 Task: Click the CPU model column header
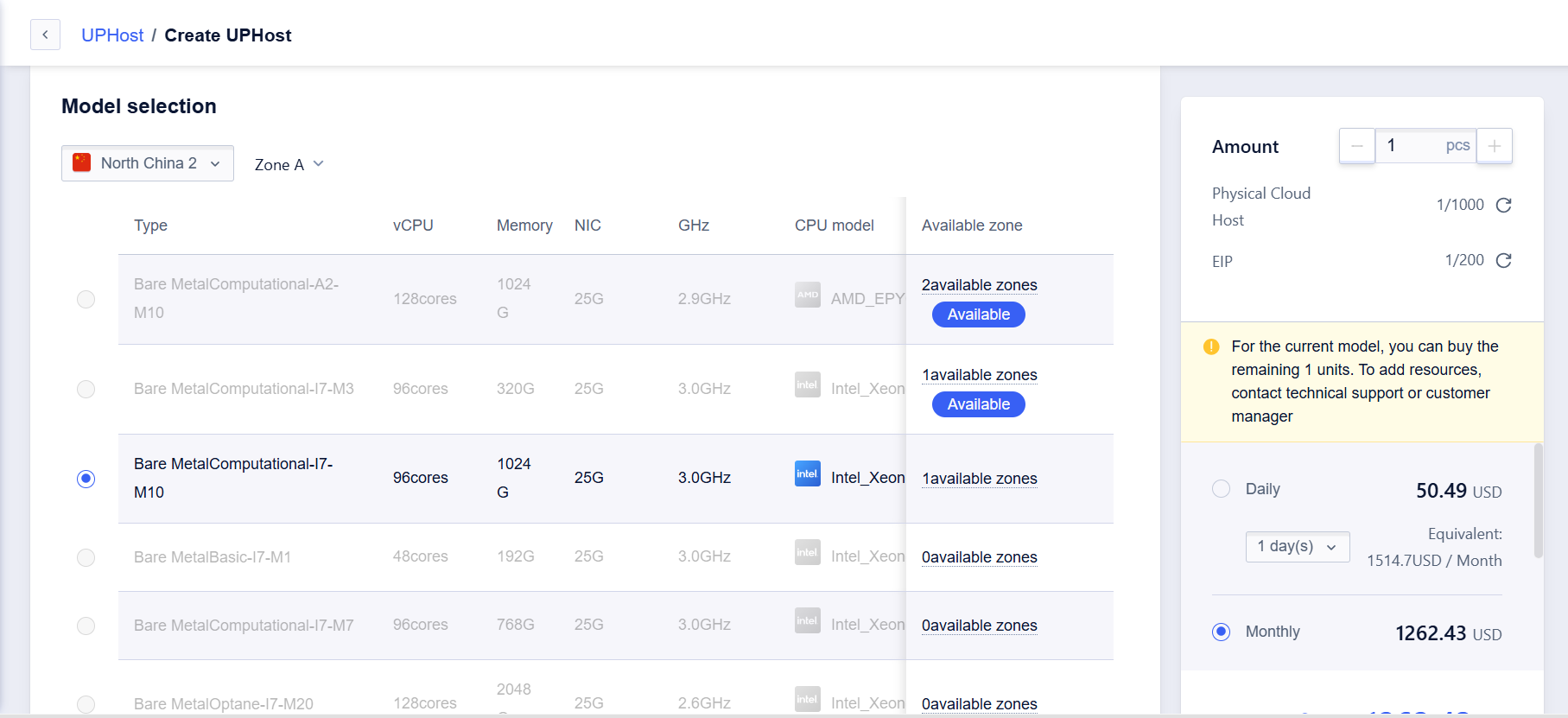(835, 226)
